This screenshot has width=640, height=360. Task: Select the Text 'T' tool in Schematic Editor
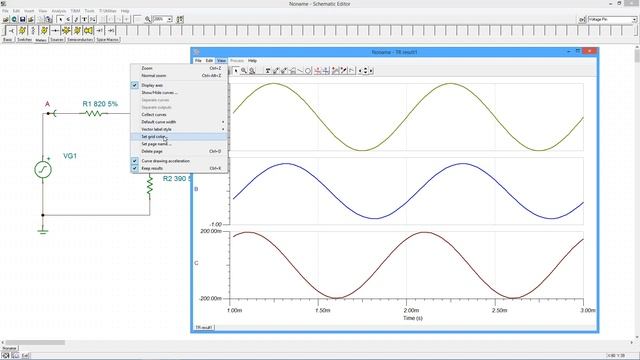pyautogui.click(x=84, y=19)
